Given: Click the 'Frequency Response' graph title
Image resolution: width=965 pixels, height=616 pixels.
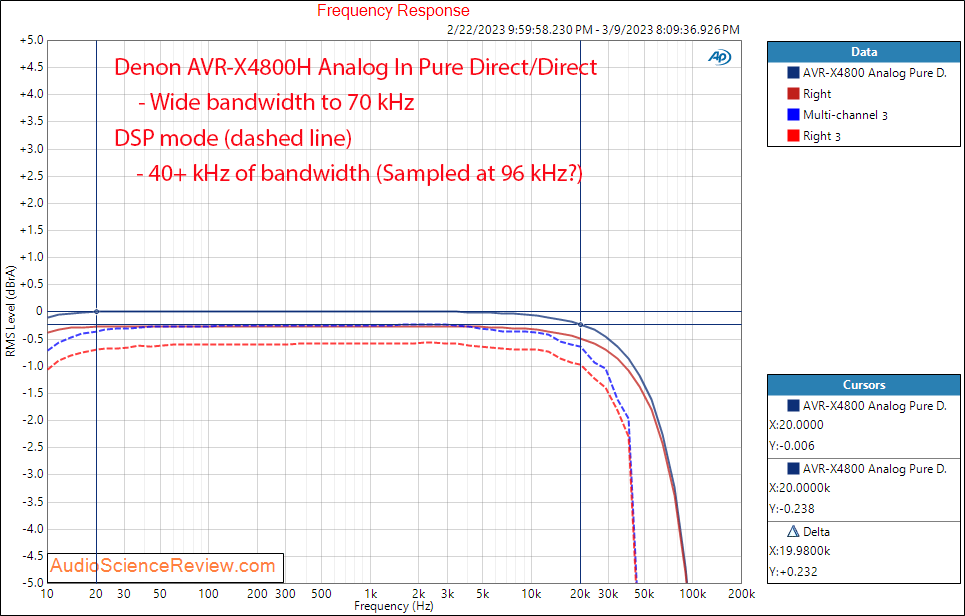Looking at the screenshot, I should click(x=393, y=10).
